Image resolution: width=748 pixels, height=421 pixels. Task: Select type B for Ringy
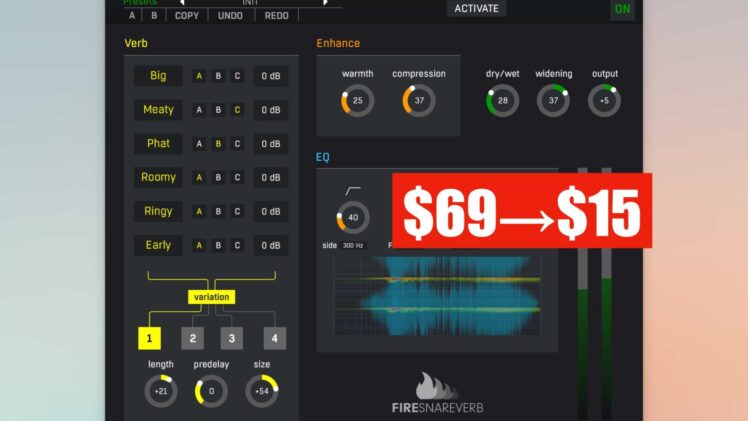[x=218, y=211]
